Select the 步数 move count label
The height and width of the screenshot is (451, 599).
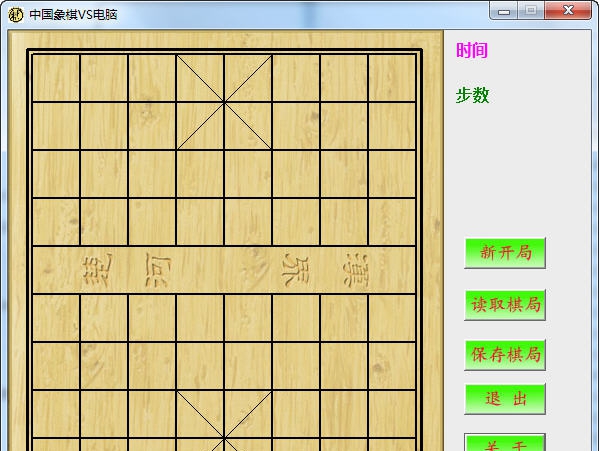tap(472, 95)
